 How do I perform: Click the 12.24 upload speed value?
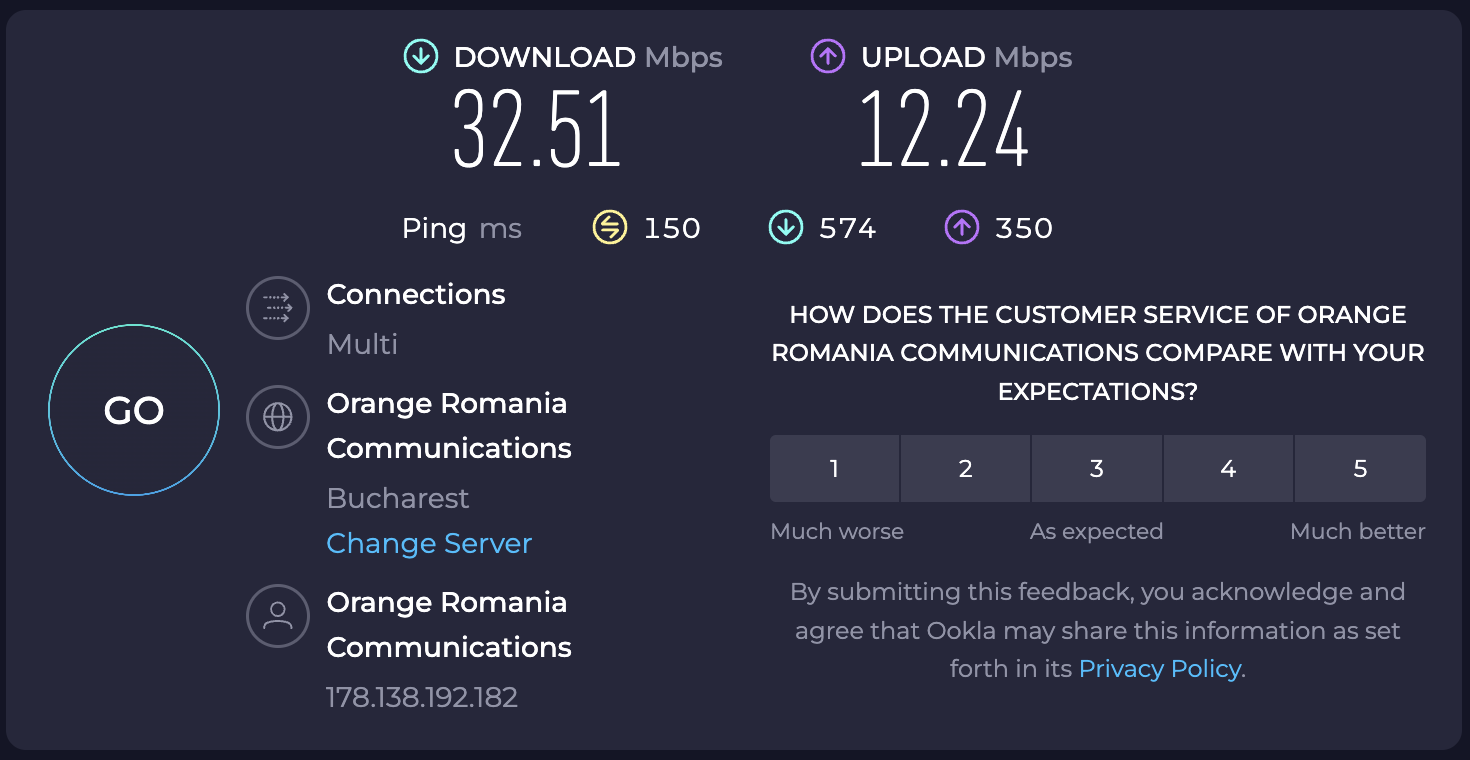(x=944, y=131)
